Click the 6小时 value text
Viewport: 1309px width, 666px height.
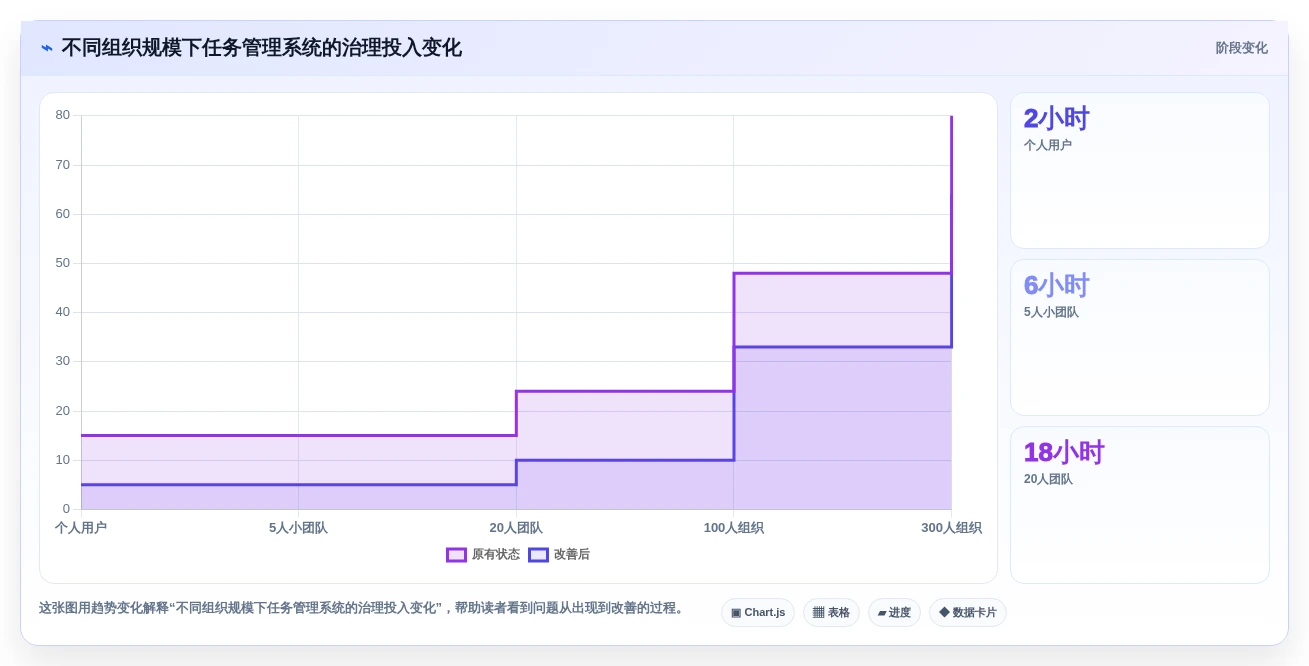[1056, 286]
